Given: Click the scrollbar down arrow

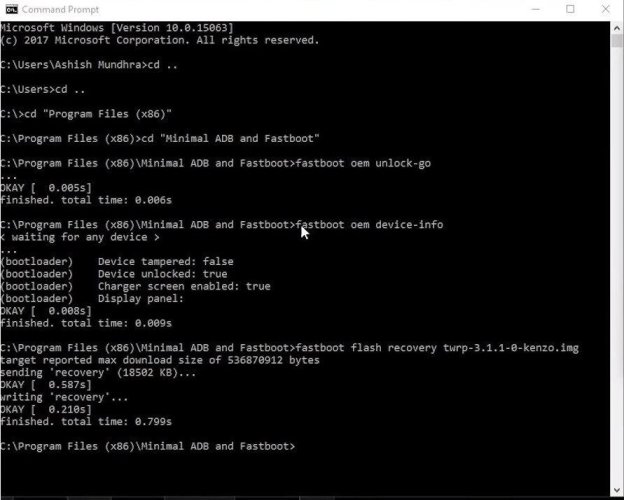Looking at the screenshot, I should (617, 490).
